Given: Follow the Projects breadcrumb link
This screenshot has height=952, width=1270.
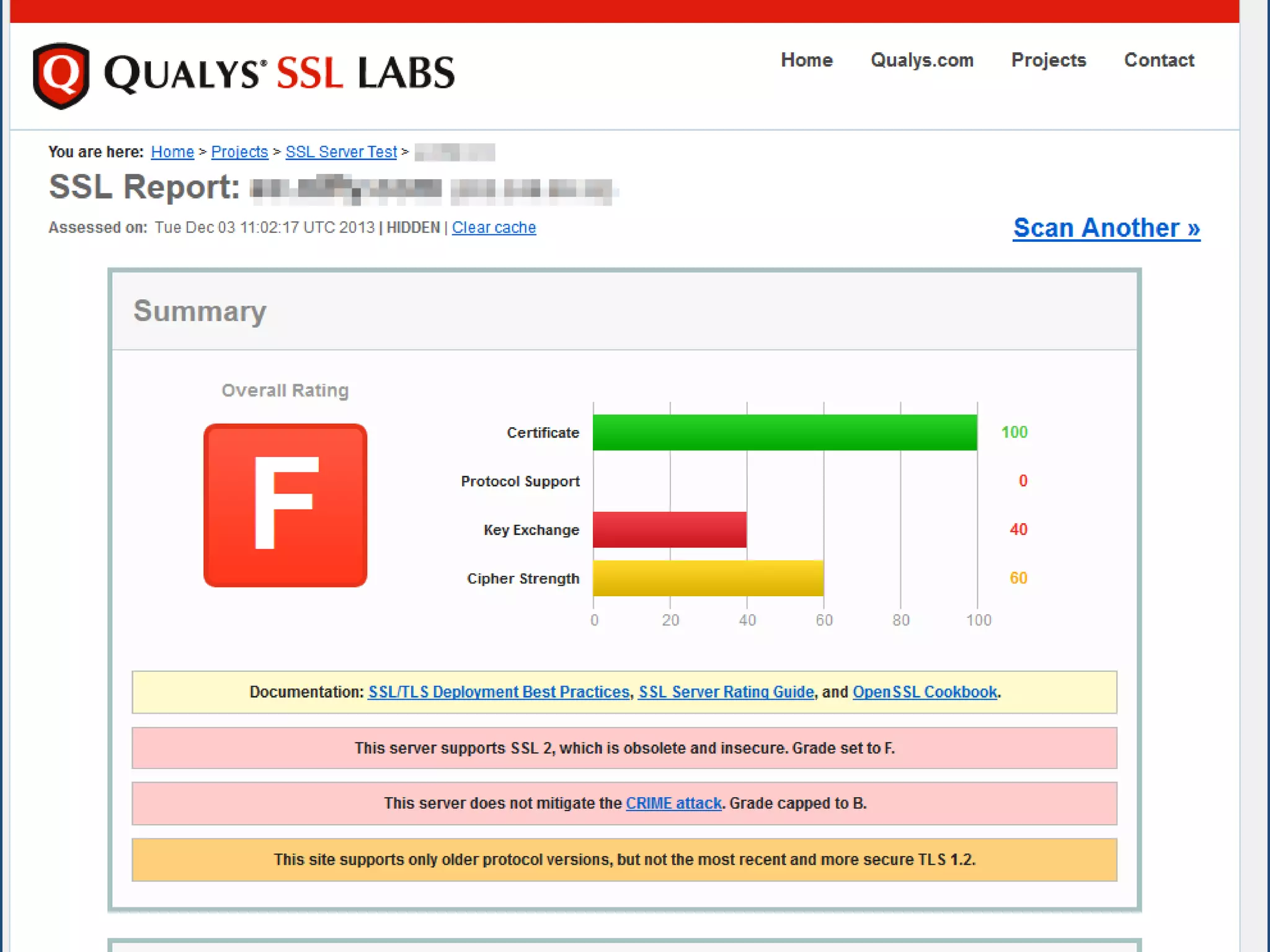Looking at the screenshot, I should pos(239,152).
